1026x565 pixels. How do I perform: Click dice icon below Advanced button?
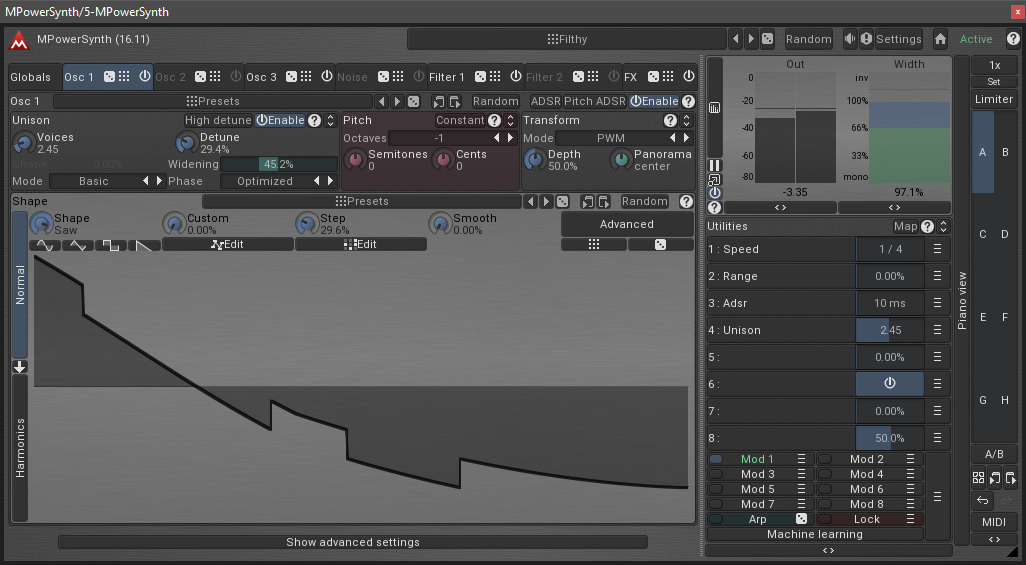(x=660, y=244)
